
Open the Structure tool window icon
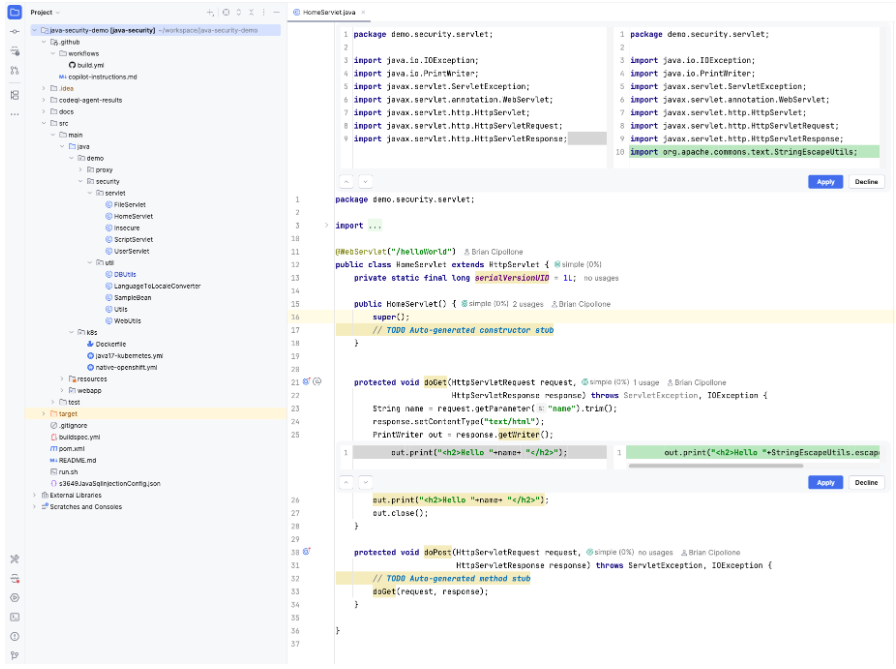15,95
